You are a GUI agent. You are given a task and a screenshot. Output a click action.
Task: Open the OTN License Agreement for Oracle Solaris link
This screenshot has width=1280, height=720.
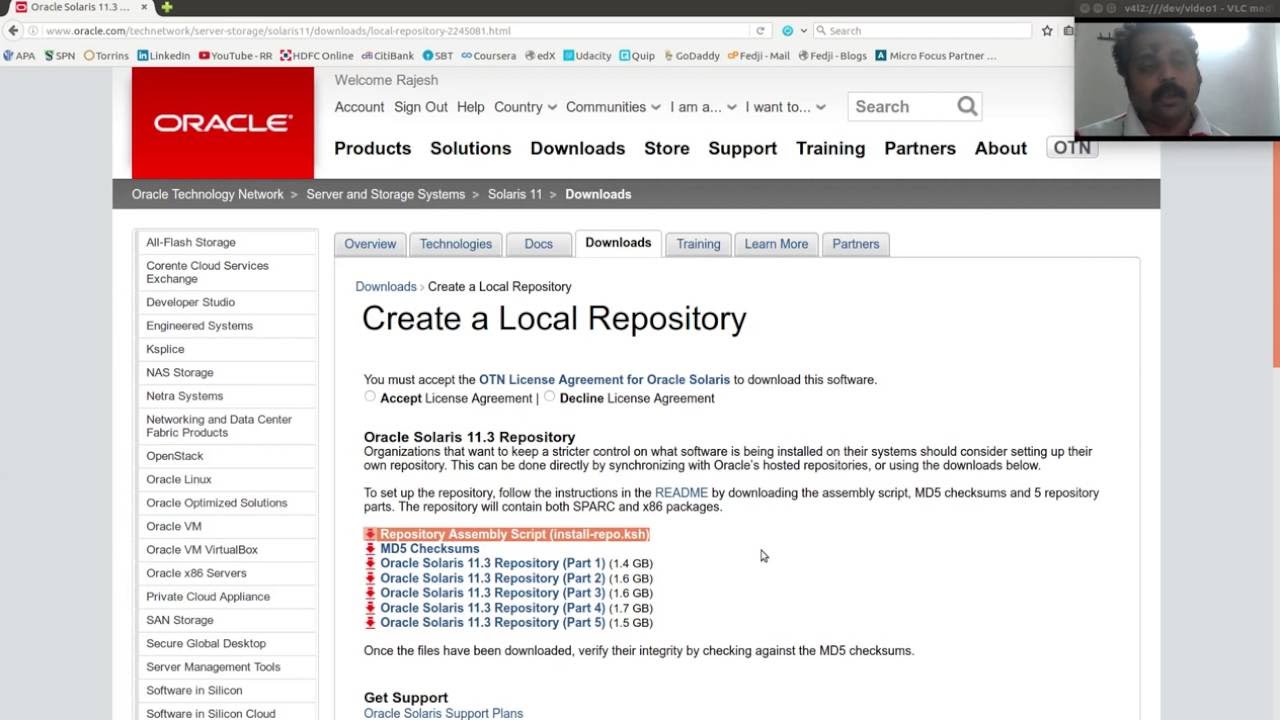604,380
